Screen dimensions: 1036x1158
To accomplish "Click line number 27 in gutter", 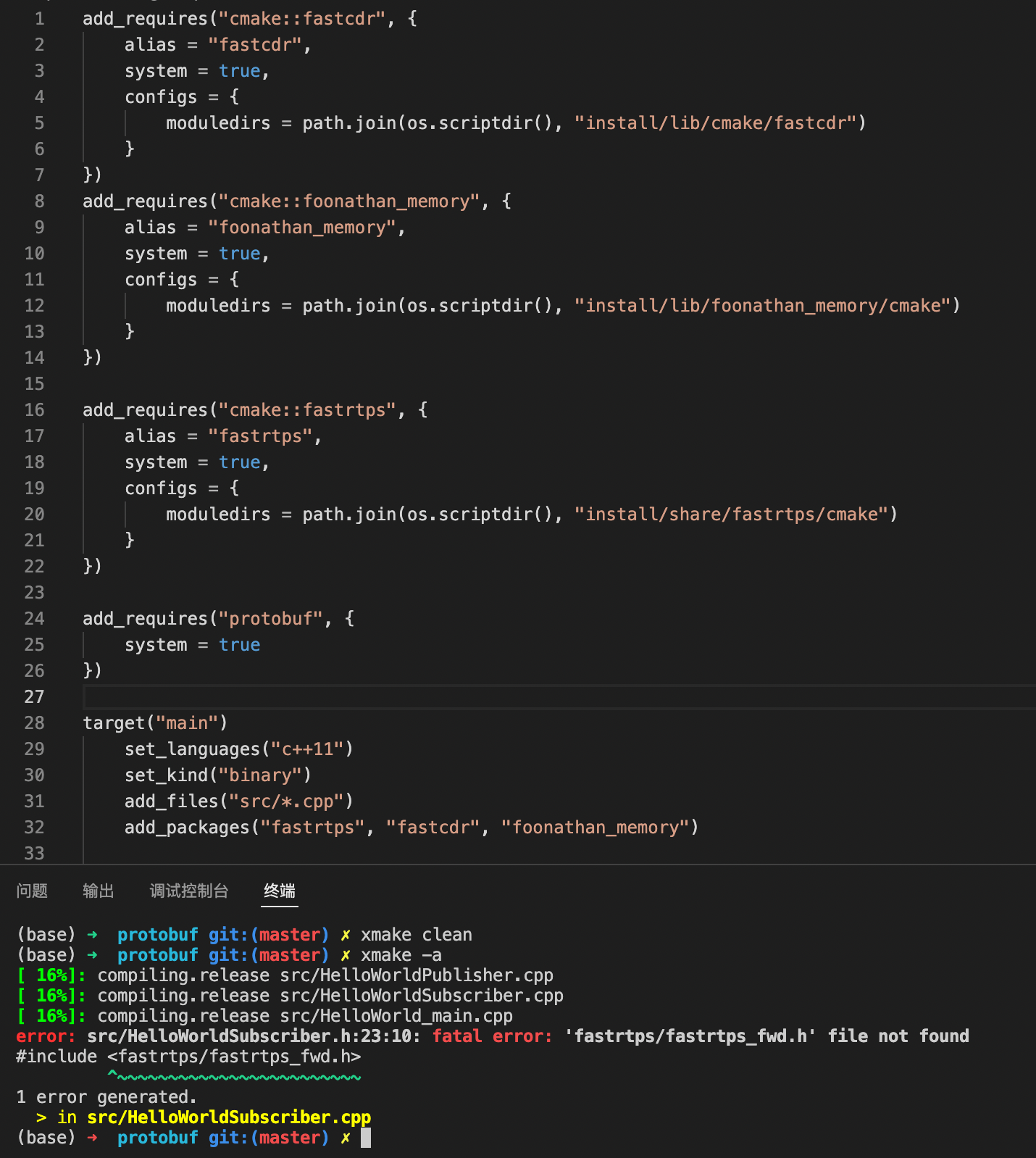I will 34,697.
